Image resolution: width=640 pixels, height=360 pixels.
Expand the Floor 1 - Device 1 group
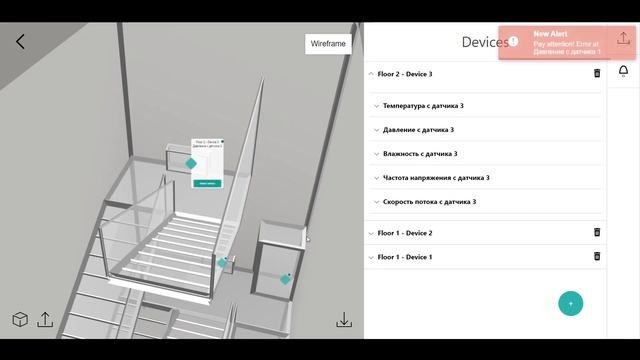coord(371,258)
